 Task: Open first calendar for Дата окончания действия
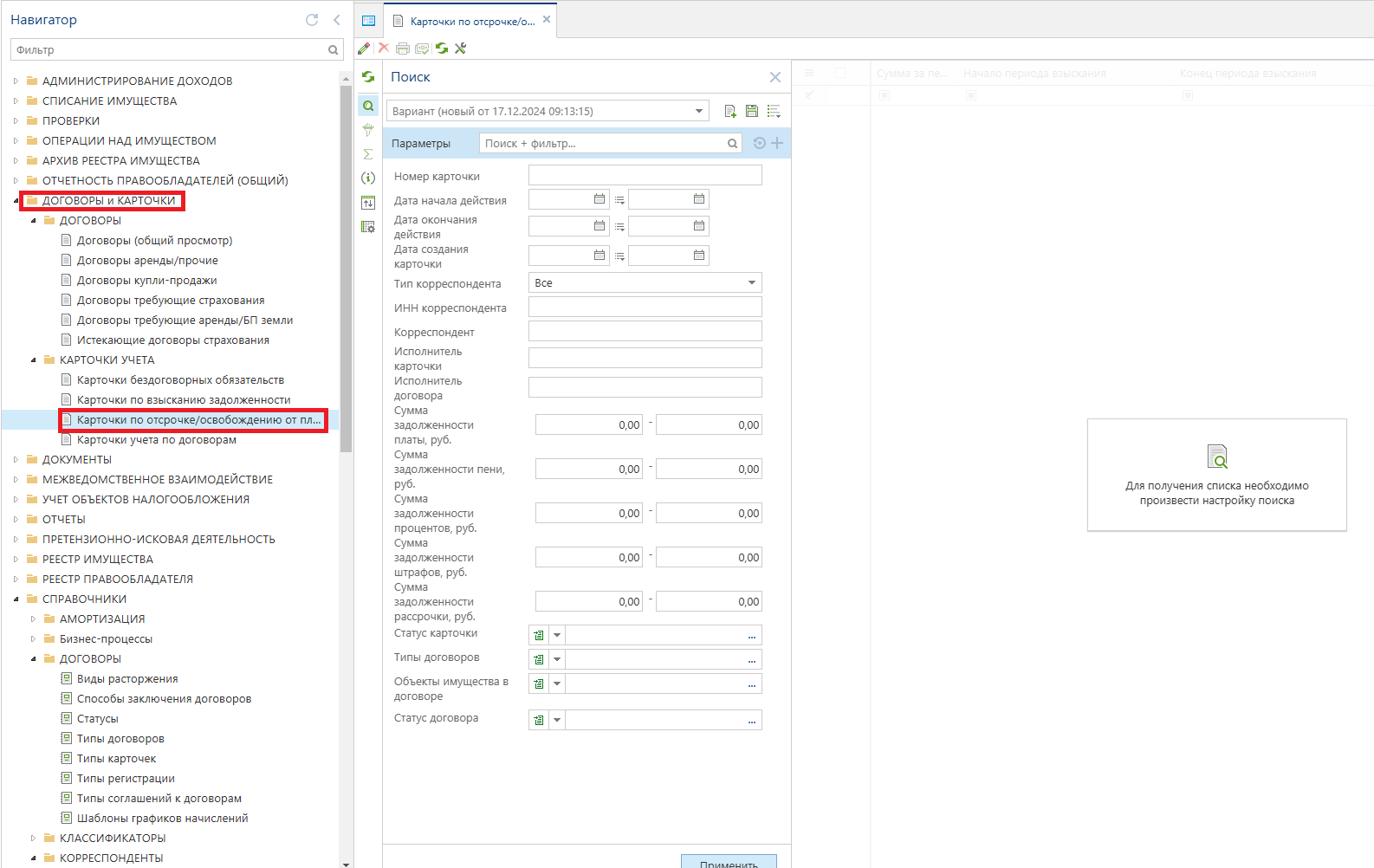[600, 226]
